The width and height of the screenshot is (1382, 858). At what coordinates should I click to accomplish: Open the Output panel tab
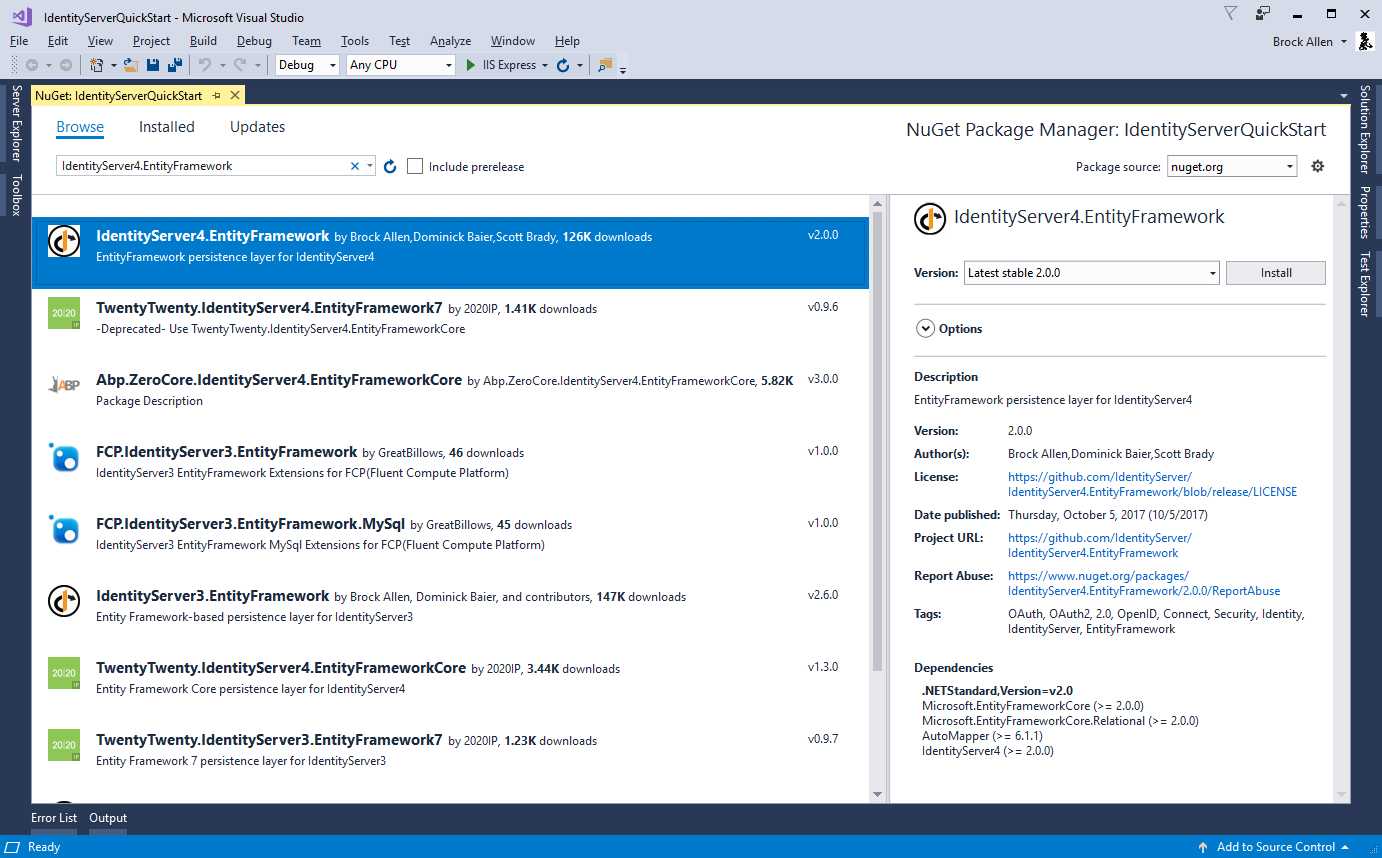coord(108,818)
